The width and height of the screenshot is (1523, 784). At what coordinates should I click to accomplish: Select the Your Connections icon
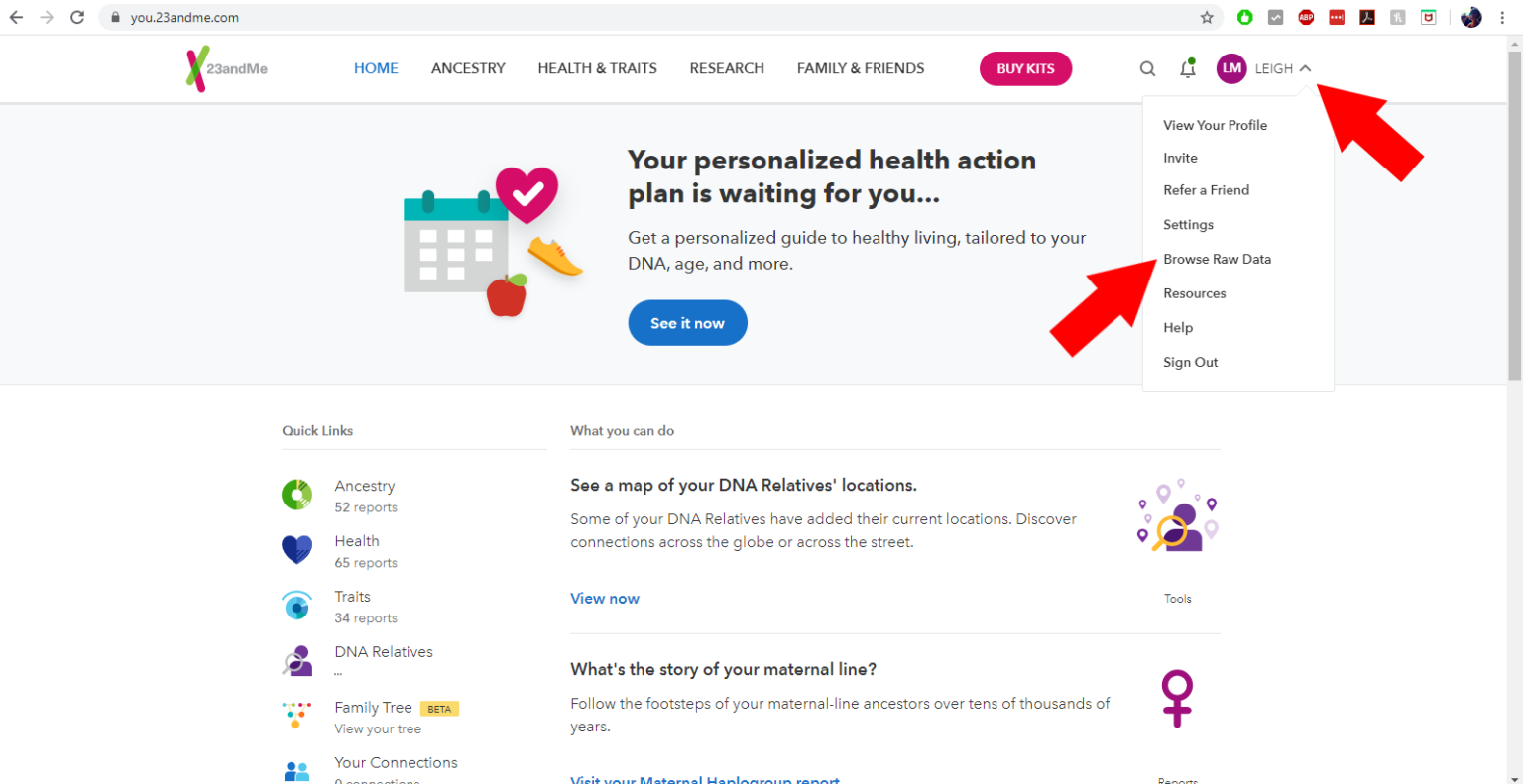297,769
